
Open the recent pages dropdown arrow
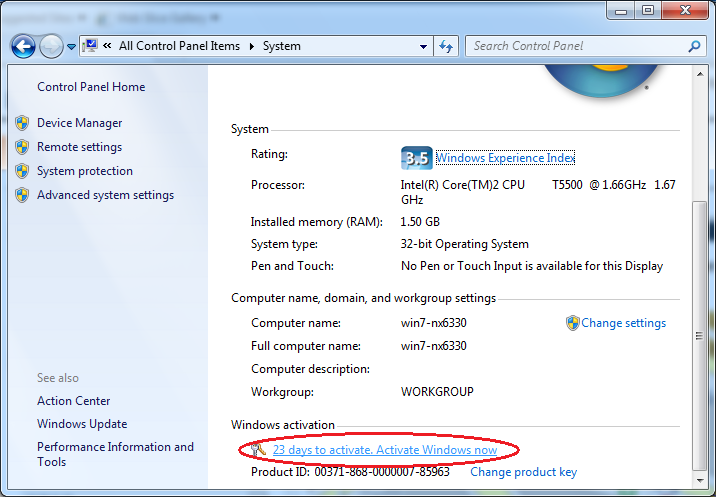(71, 47)
